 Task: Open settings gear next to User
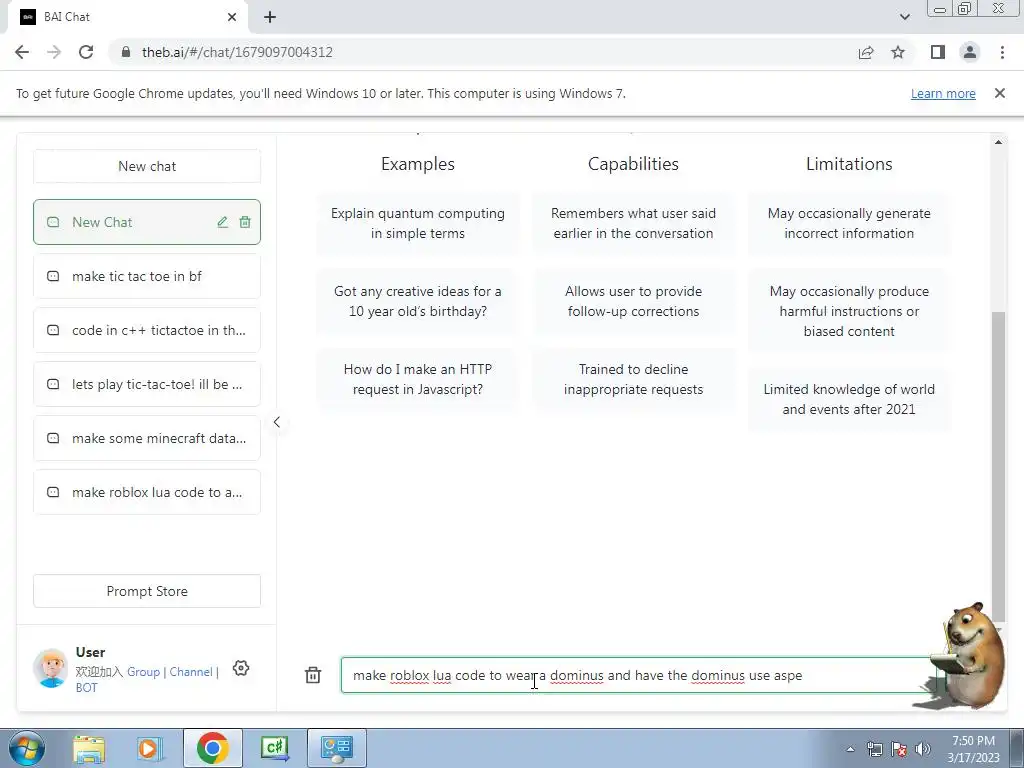click(241, 668)
